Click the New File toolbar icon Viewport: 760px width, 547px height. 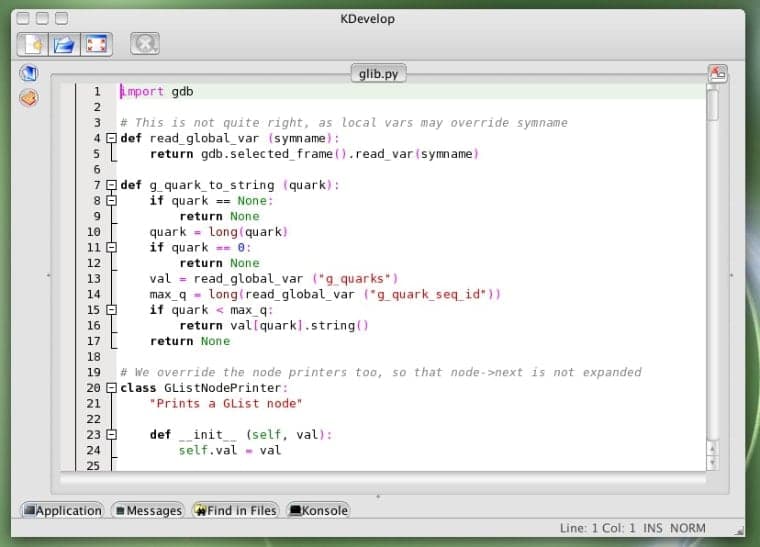(x=32, y=44)
